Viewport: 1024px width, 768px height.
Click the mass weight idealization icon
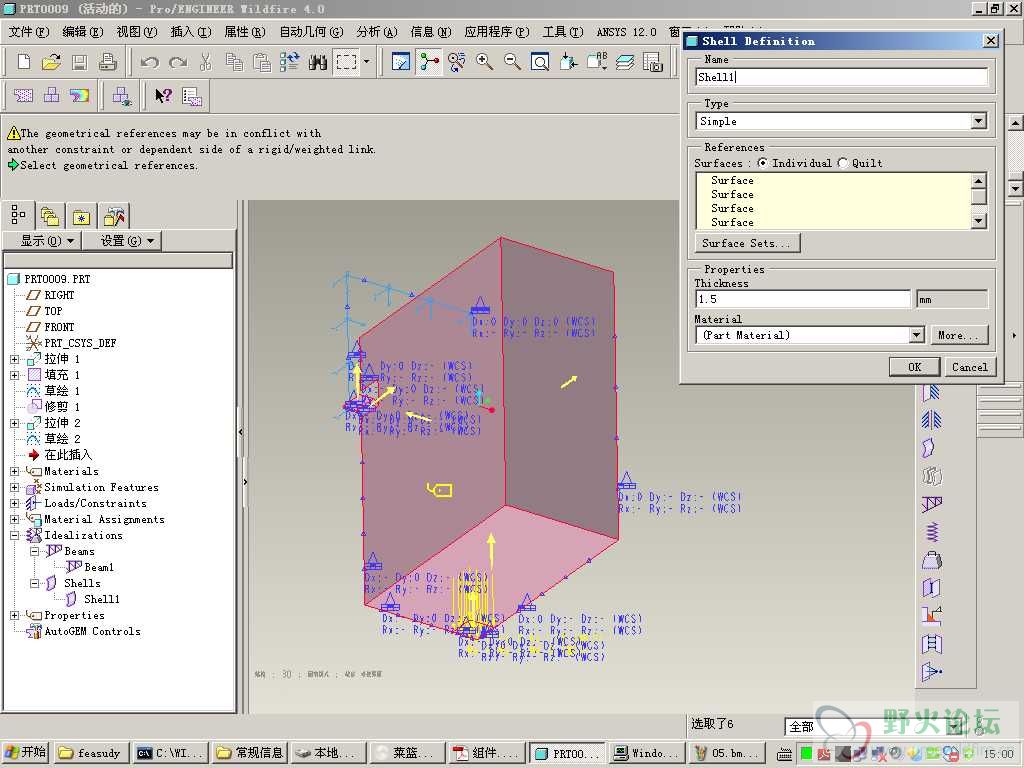(932, 560)
